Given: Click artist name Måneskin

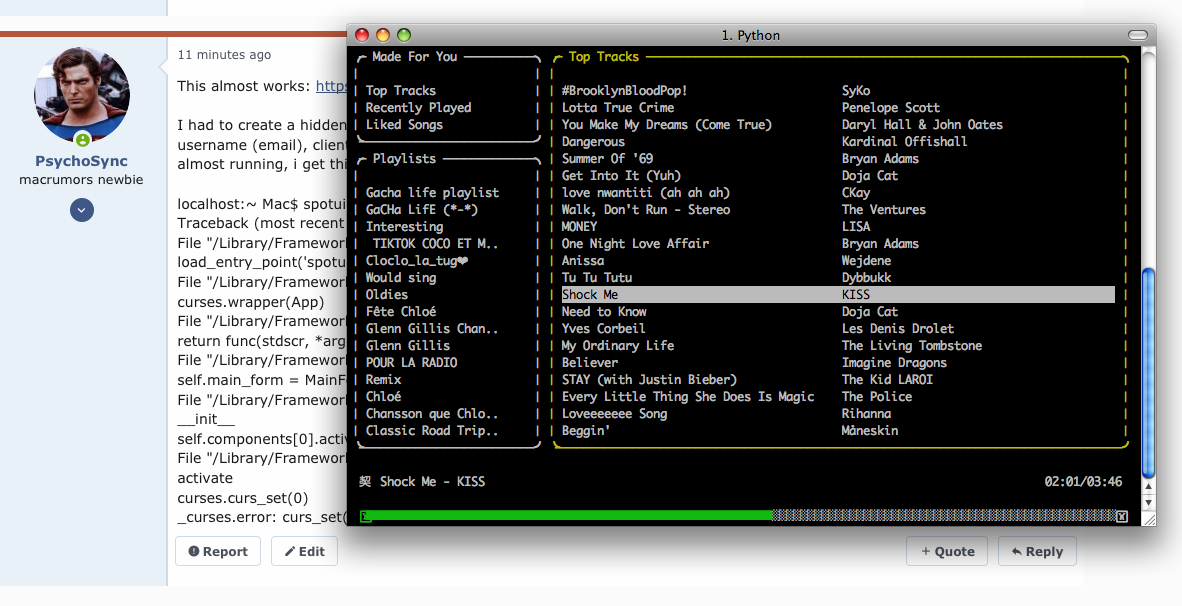Looking at the screenshot, I should pos(869,430).
